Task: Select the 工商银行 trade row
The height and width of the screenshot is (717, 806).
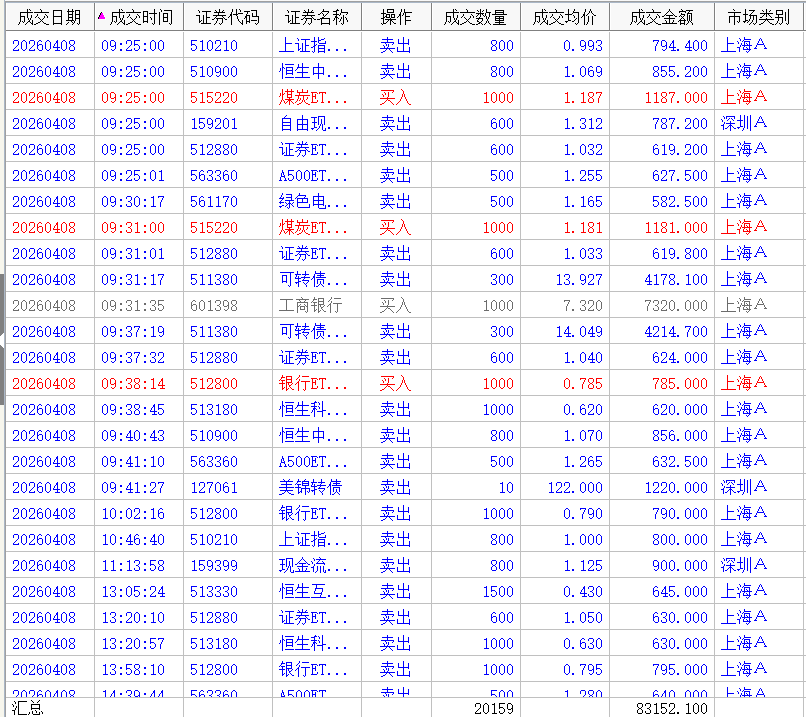Action: click(x=310, y=306)
